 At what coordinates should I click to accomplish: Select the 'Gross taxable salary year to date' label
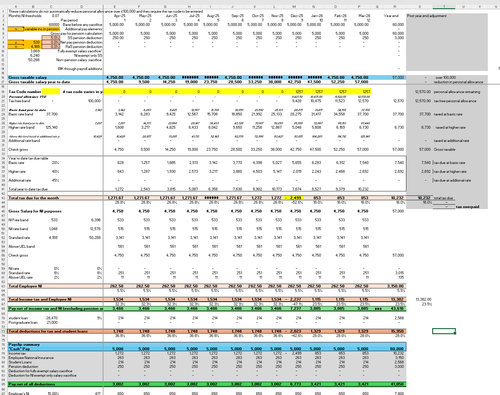[x=39, y=82]
